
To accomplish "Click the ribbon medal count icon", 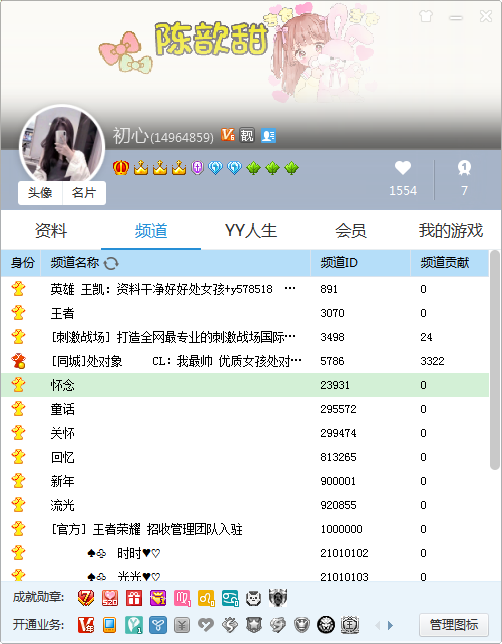I will click(464, 168).
